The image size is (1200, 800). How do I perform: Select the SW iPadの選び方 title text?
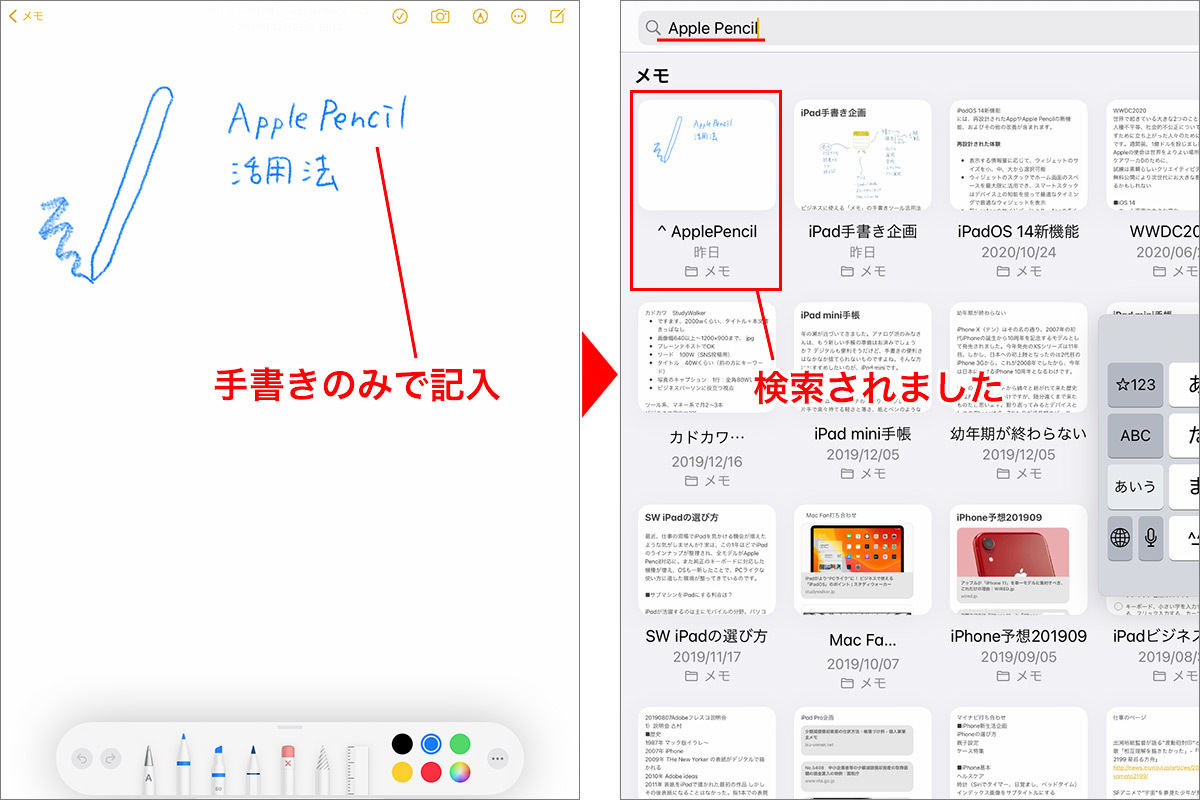707,636
